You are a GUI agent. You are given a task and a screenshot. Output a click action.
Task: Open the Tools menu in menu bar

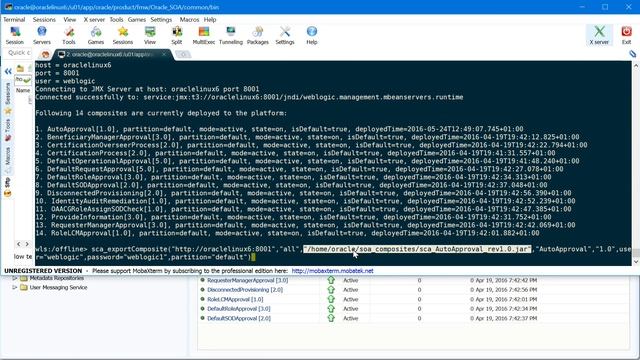(x=116, y=20)
